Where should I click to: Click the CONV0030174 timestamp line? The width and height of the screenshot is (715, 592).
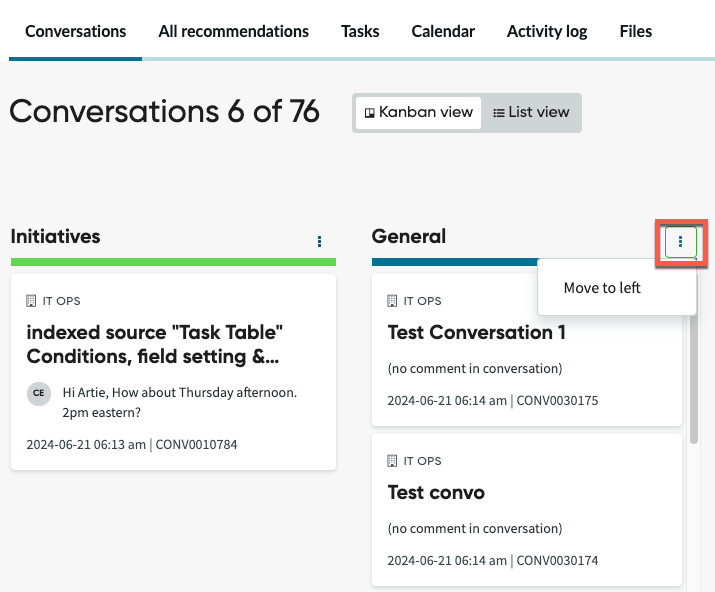(x=492, y=561)
